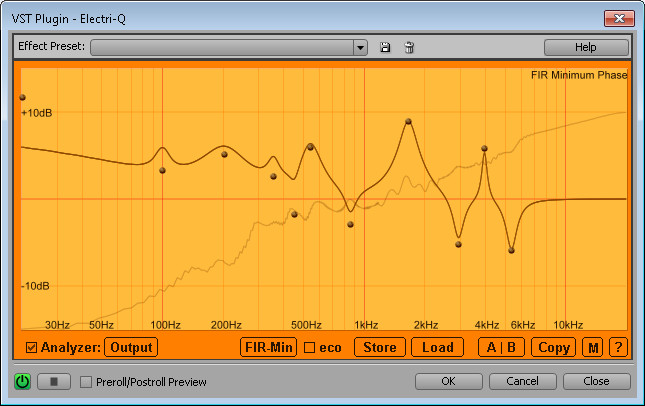Confirm with the OK button
645x406 pixels.
tap(448, 381)
